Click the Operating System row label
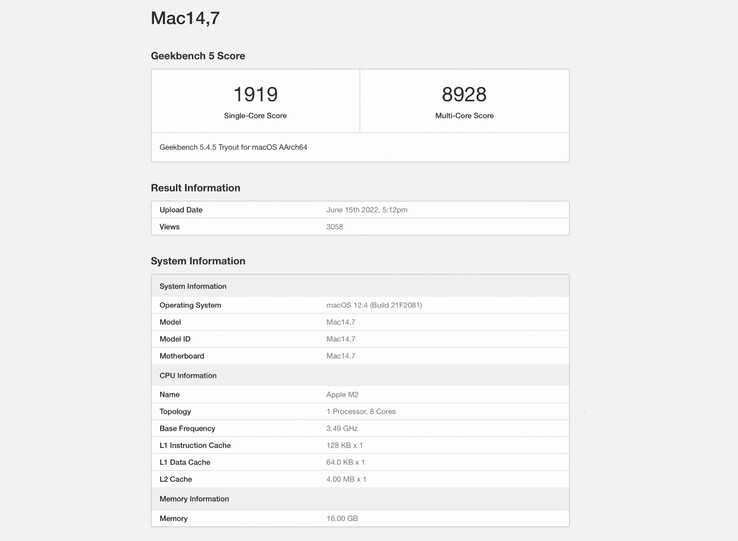The image size is (738, 541). [190, 305]
